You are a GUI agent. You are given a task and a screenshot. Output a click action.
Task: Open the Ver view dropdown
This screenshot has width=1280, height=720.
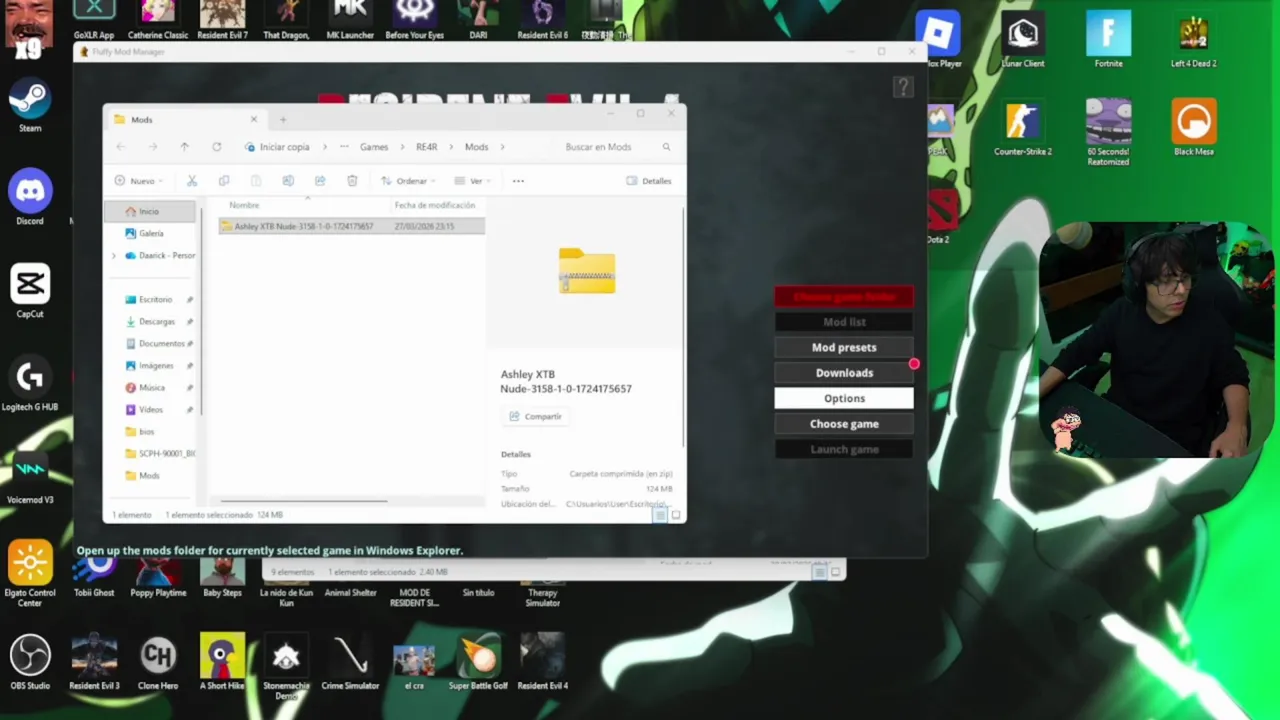pos(473,181)
